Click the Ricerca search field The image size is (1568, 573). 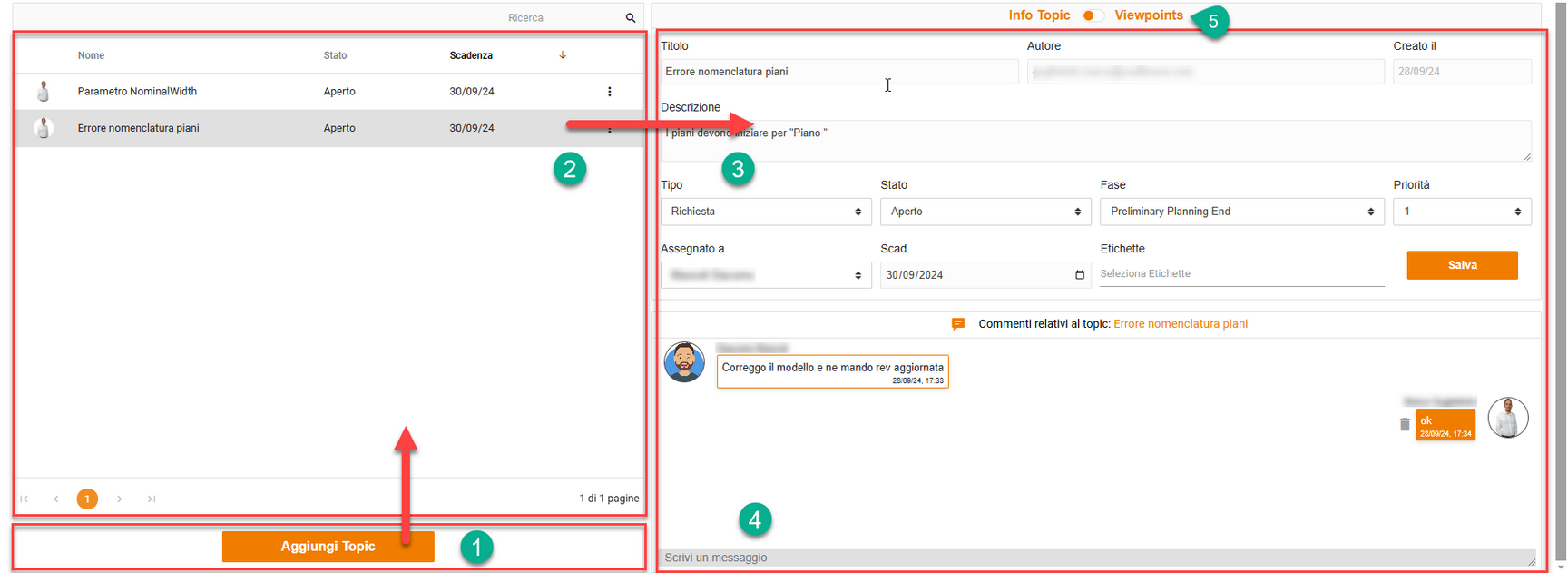coord(563,18)
